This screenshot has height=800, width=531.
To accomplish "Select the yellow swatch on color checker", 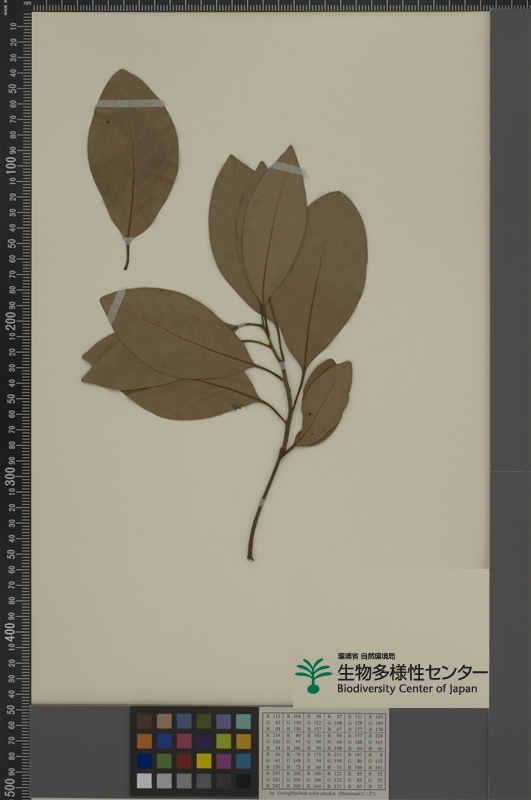I will [x=204, y=761].
